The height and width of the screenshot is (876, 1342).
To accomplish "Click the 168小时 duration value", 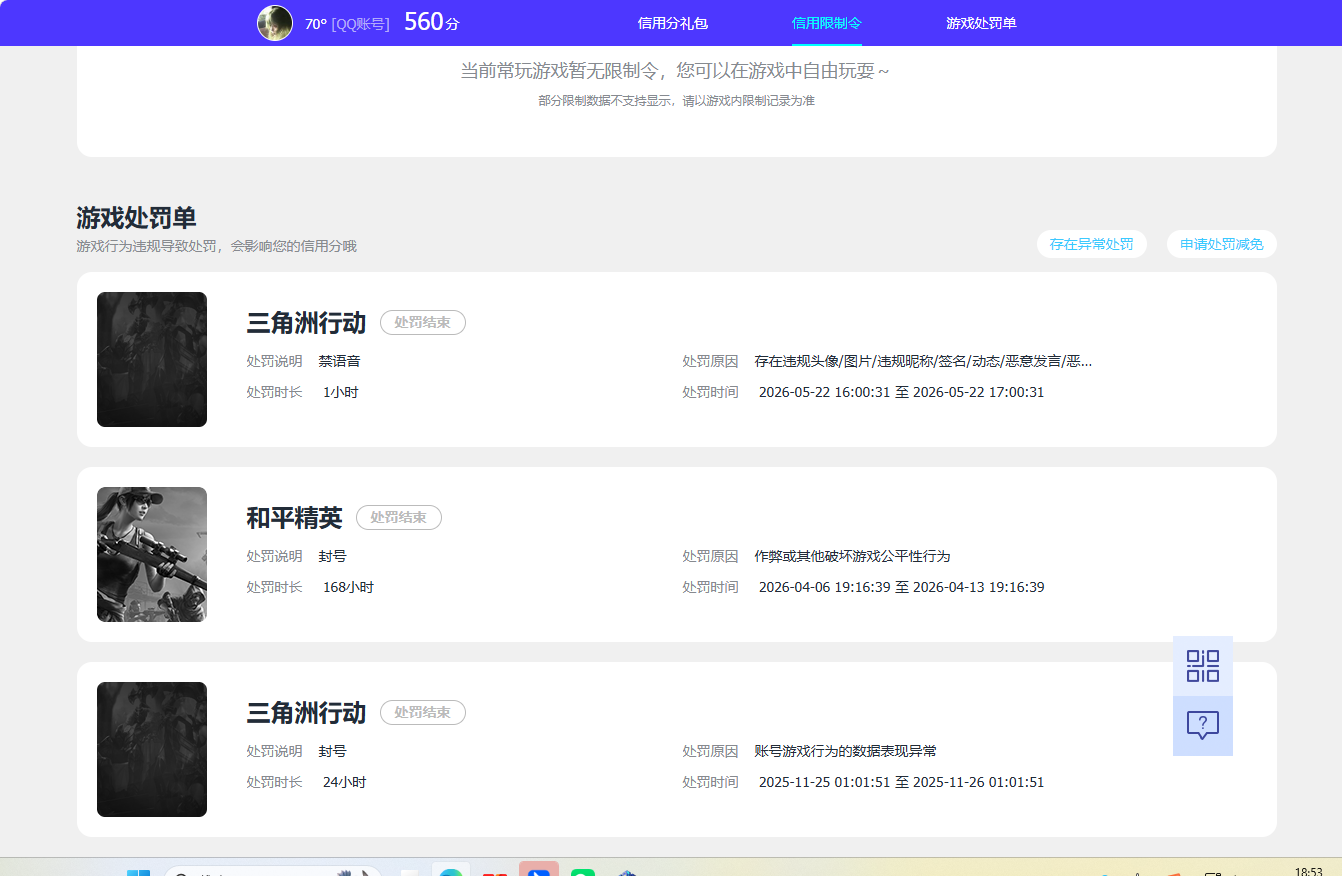I will [x=348, y=587].
